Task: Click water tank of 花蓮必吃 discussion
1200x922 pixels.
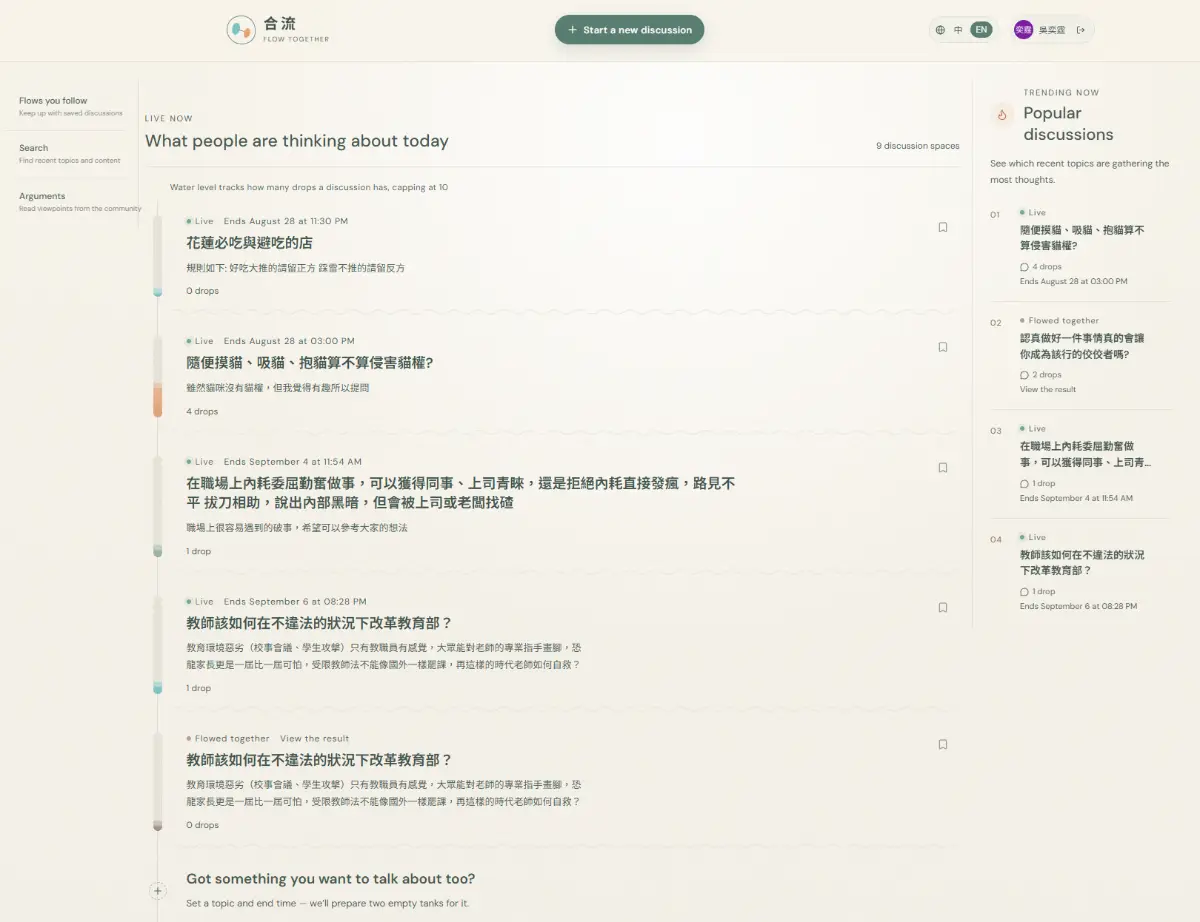Action: (157, 256)
